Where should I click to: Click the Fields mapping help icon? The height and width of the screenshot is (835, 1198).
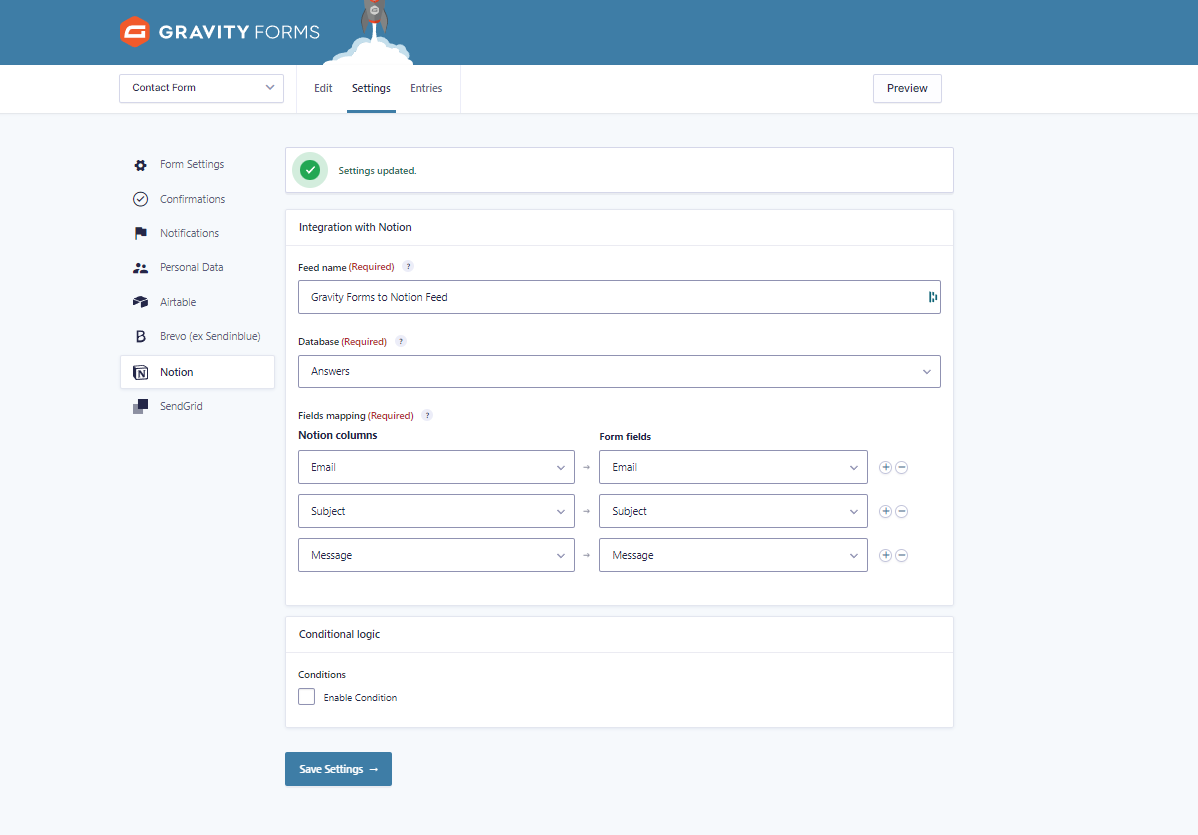pos(428,416)
